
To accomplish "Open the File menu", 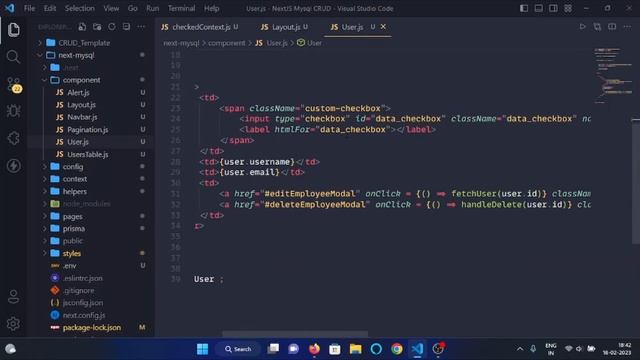I will click(29, 8).
